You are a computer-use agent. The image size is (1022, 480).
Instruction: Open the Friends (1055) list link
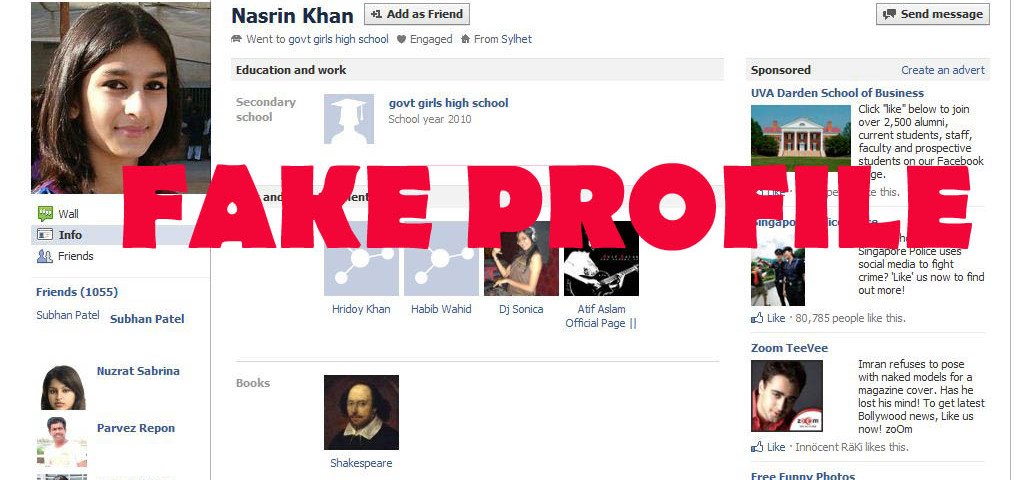click(x=77, y=292)
